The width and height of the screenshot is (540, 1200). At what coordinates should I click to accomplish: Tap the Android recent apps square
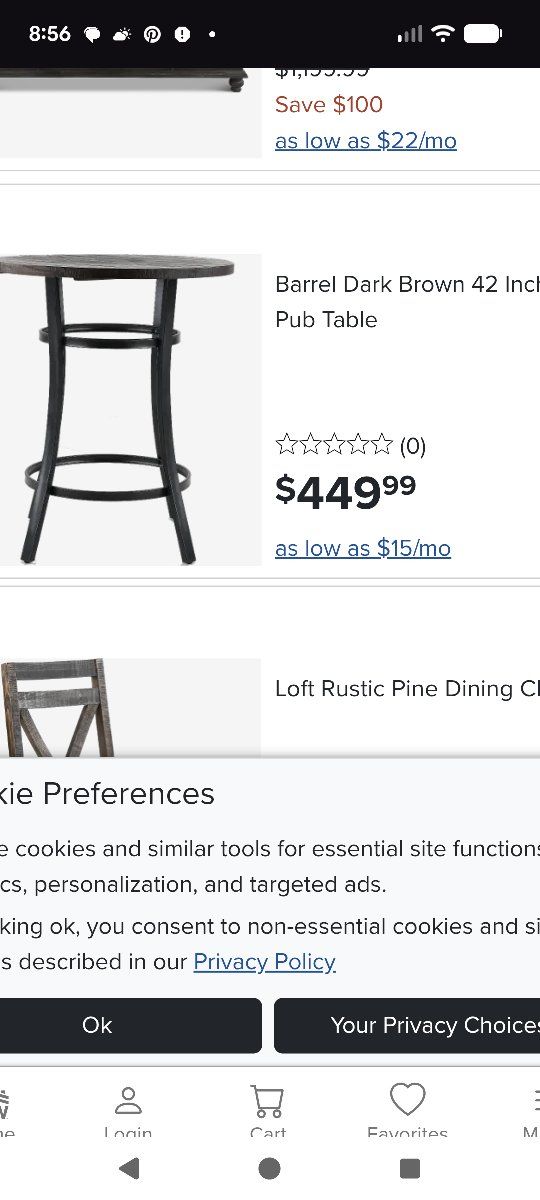[409, 1168]
